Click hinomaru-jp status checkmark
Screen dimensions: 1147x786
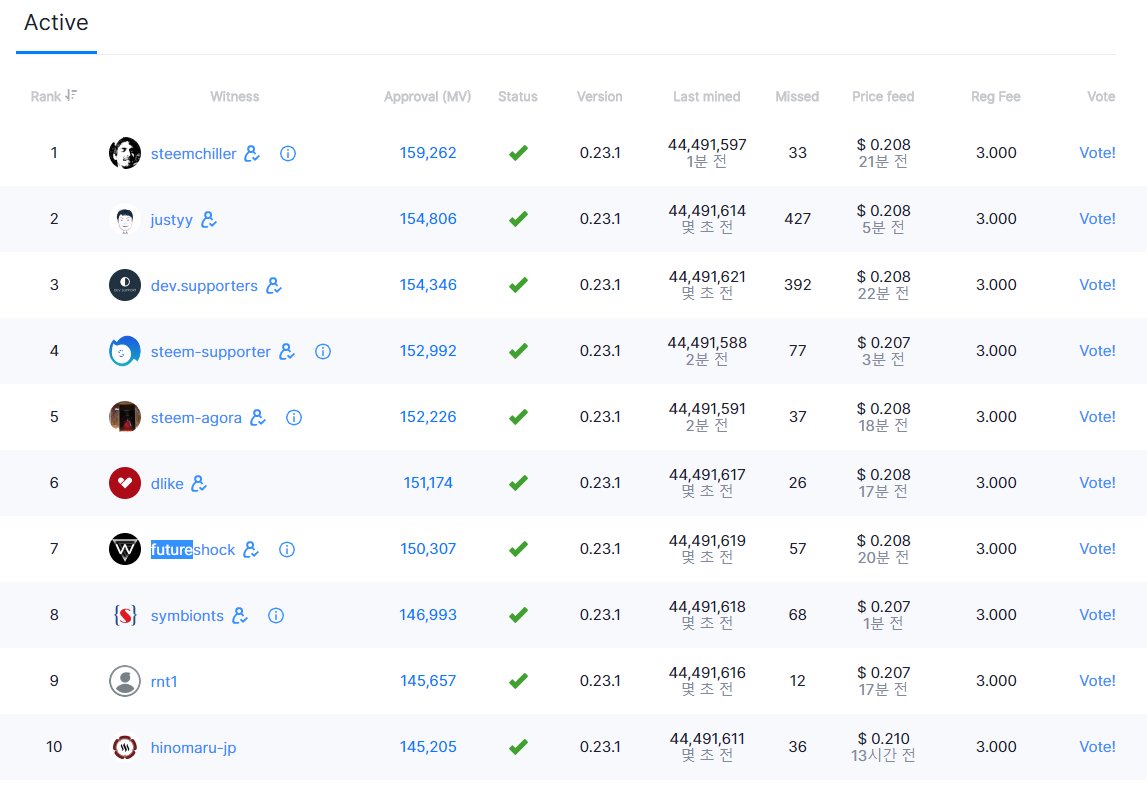[519, 746]
